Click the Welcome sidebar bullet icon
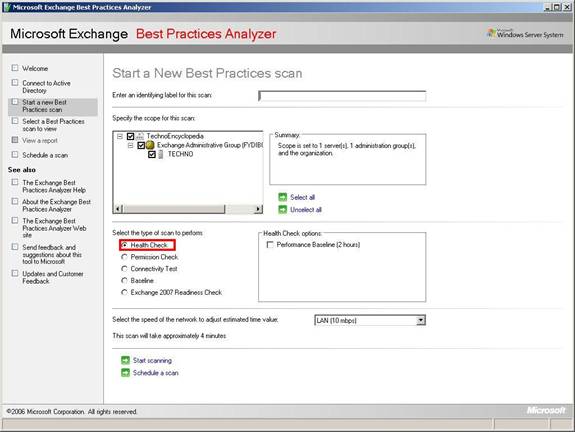 pos(15,68)
